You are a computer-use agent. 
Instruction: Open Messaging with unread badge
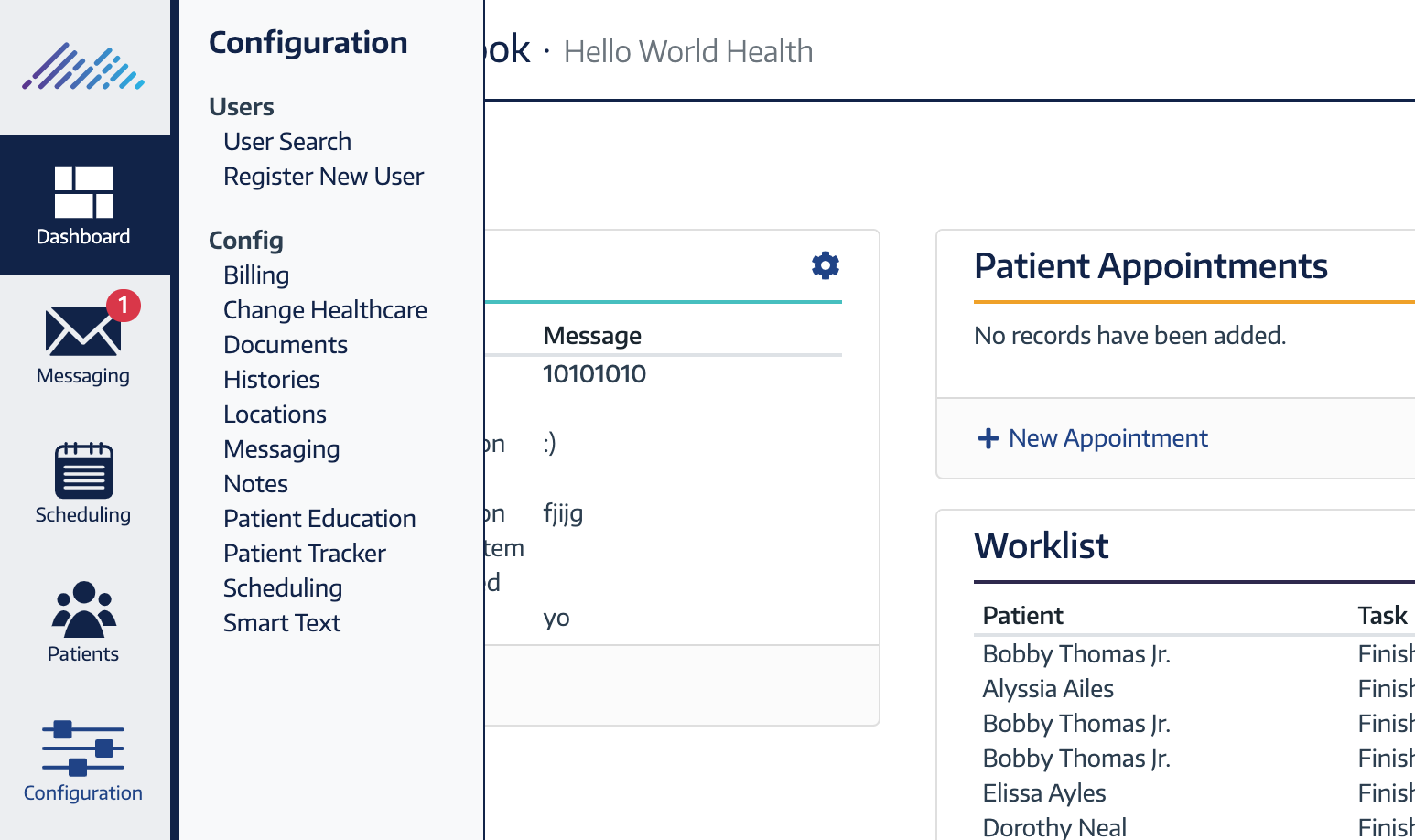(x=83, y=340)
